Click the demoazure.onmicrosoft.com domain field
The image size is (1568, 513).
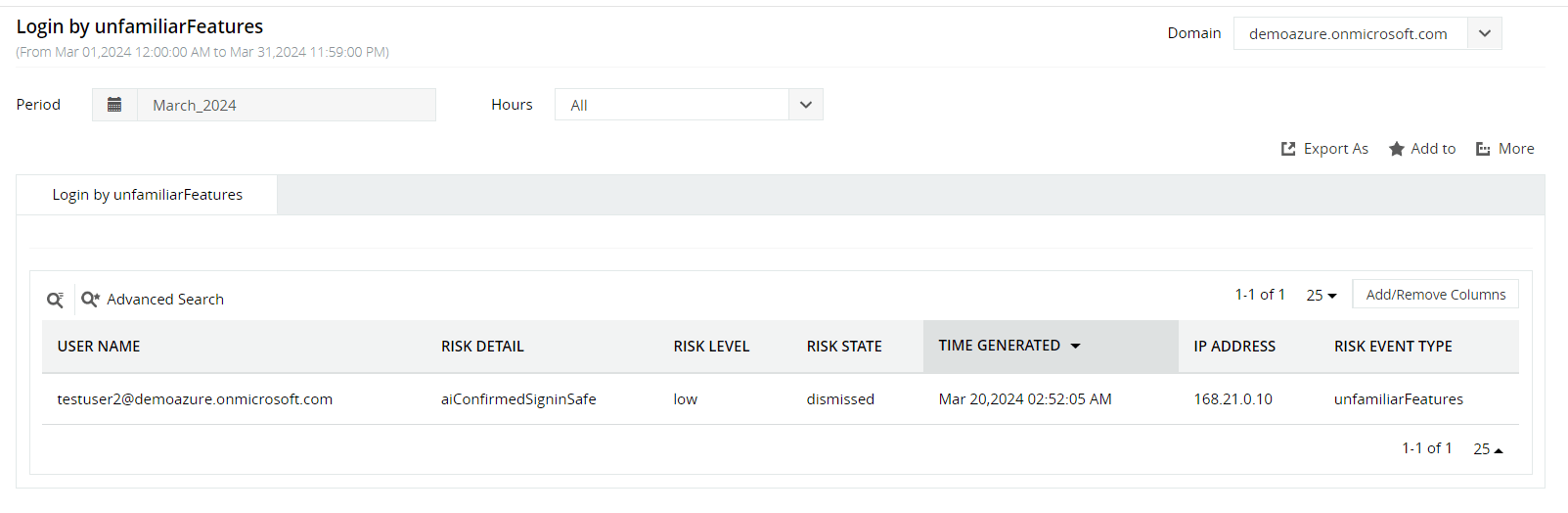tap(1349, 33)
